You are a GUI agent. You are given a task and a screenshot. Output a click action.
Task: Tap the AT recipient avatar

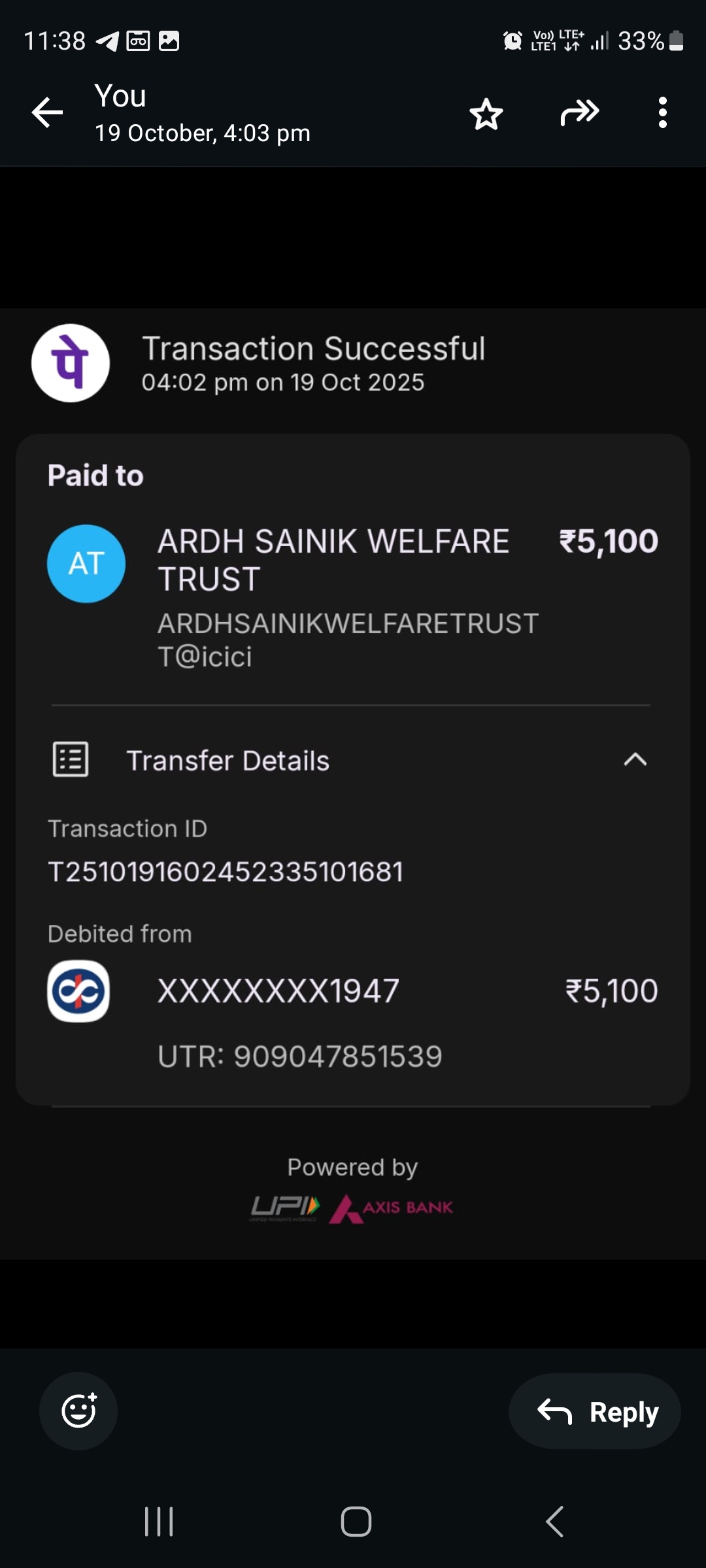pos(86,564)
